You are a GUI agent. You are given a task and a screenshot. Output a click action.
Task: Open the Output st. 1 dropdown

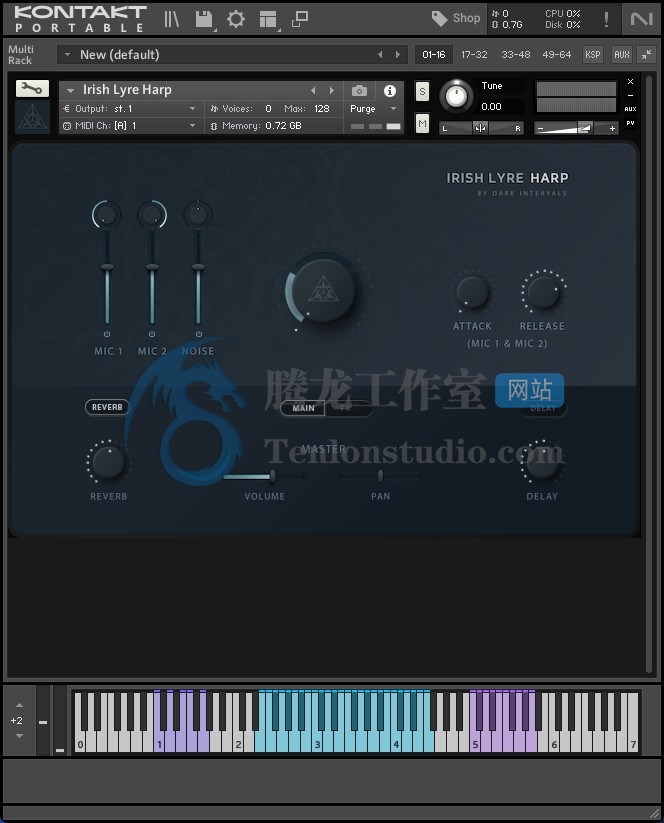pos(129,109)
